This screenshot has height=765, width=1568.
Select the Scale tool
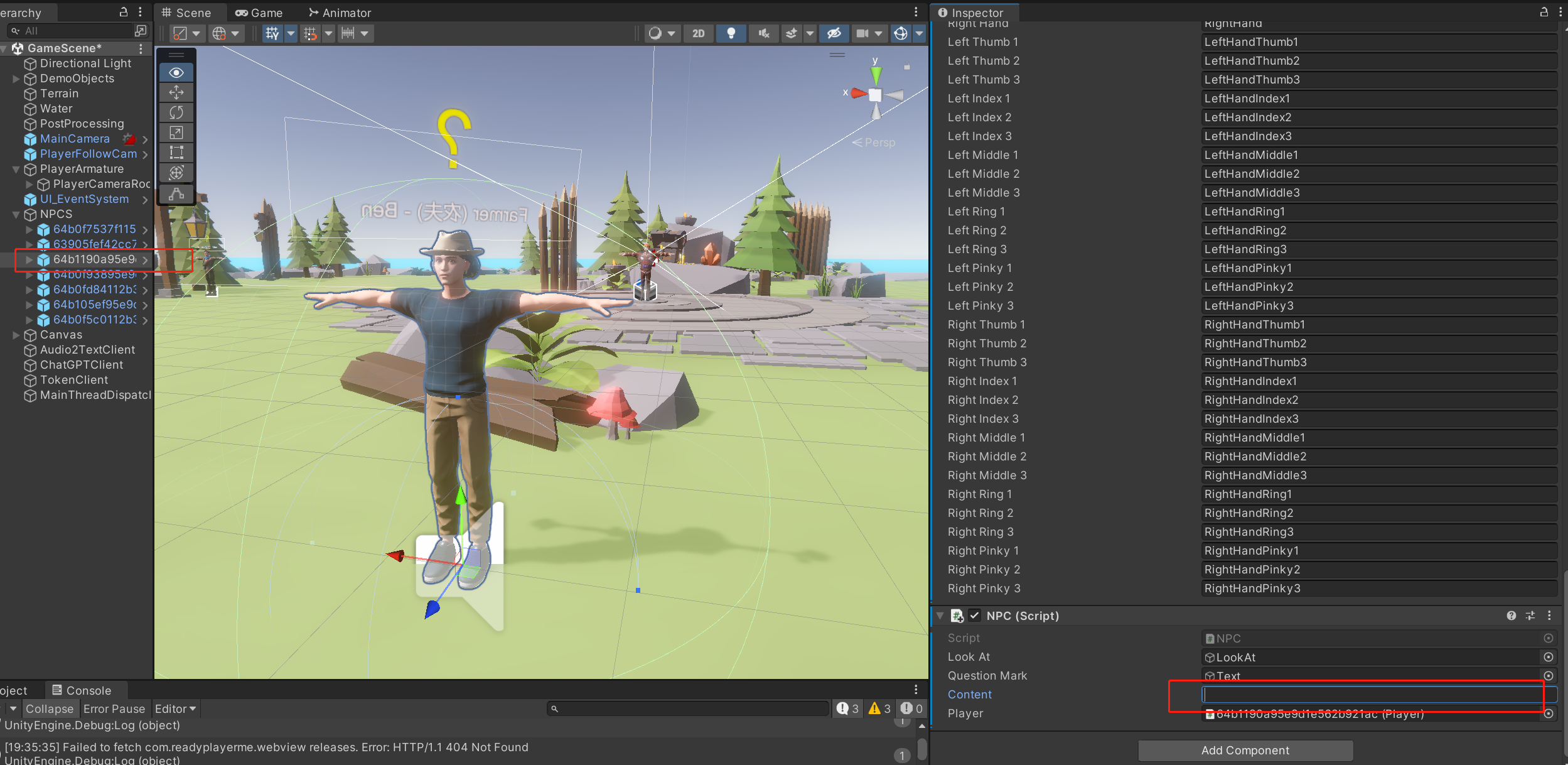pos(176,133)
